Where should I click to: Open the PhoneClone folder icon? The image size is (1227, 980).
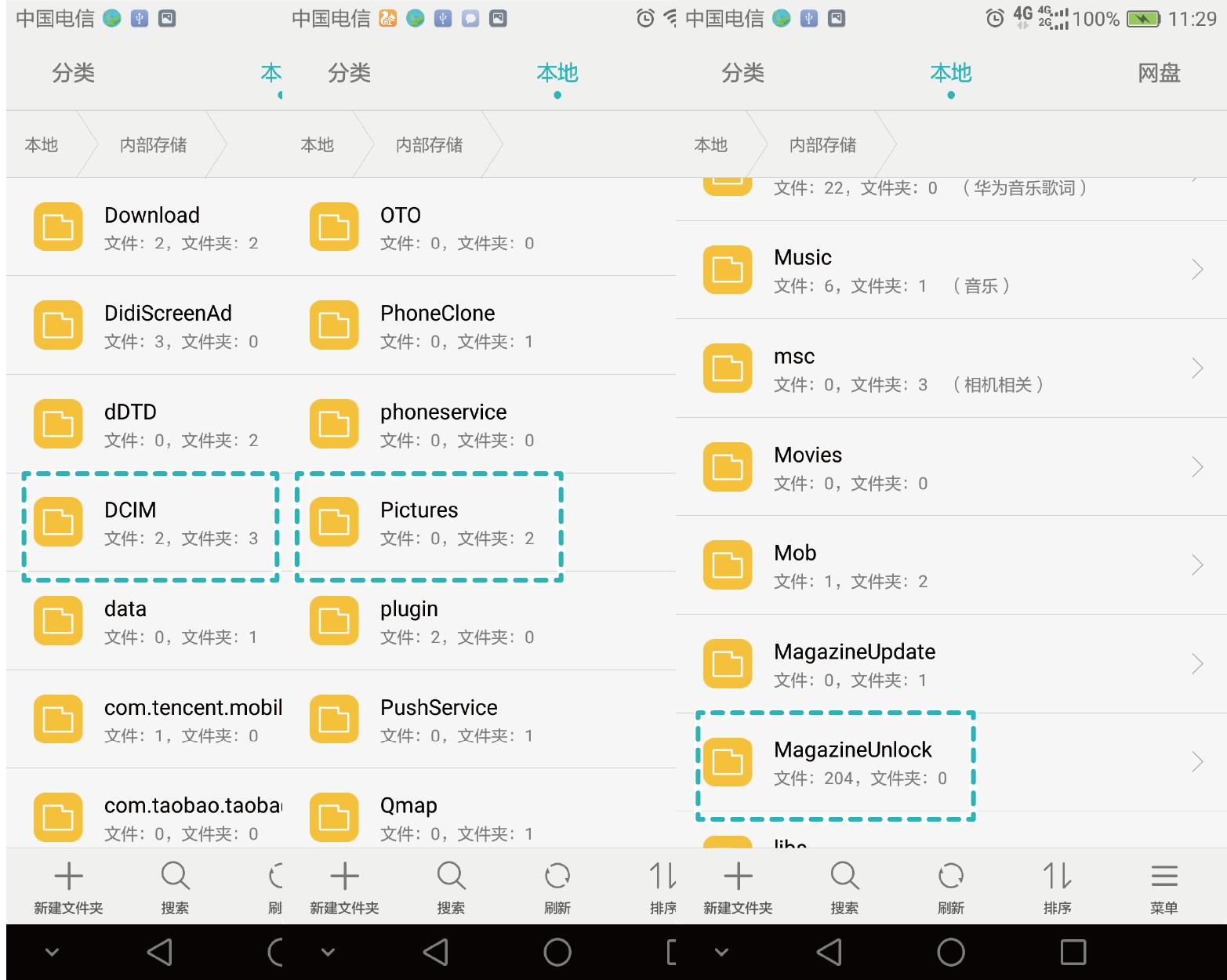tap(333, 325)
